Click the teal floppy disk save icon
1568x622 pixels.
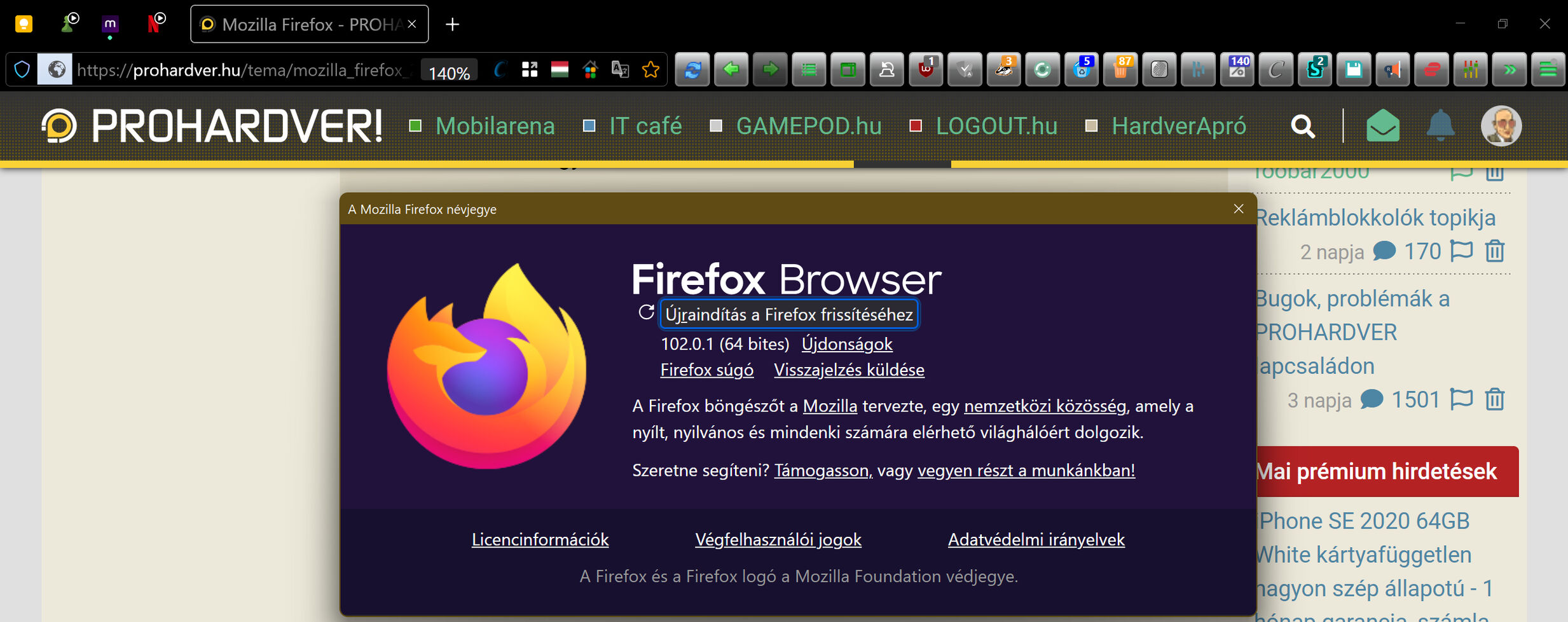(1354, 69)
